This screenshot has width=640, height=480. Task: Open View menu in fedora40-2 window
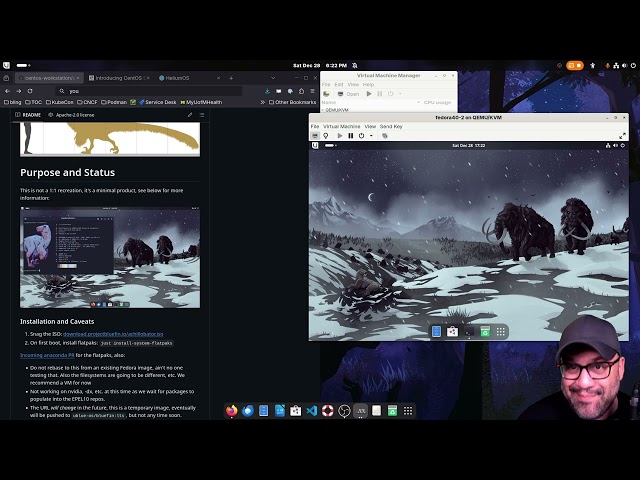[x=370, y=127]
